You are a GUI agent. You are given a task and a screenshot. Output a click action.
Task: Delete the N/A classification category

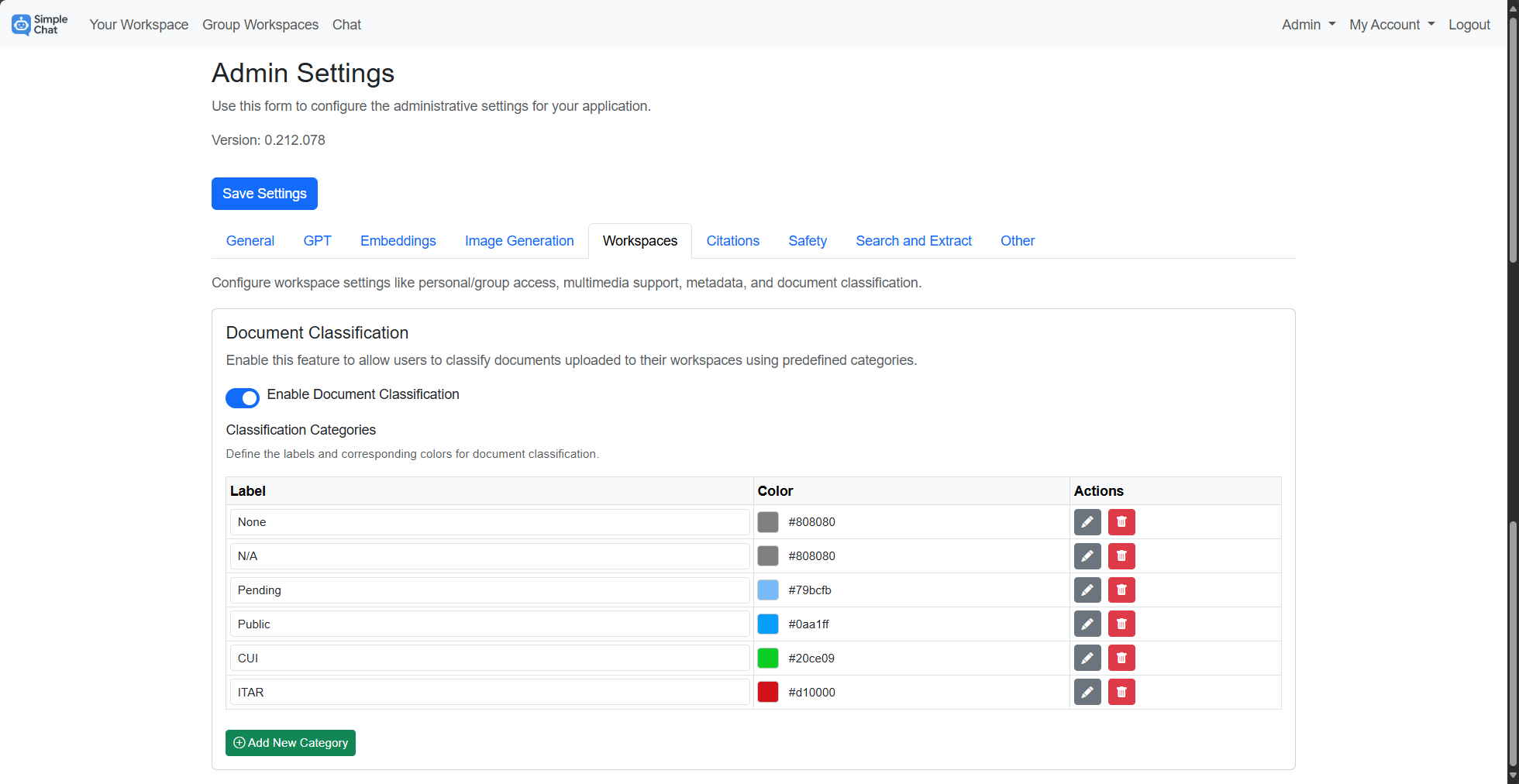tap(1121, 555)
